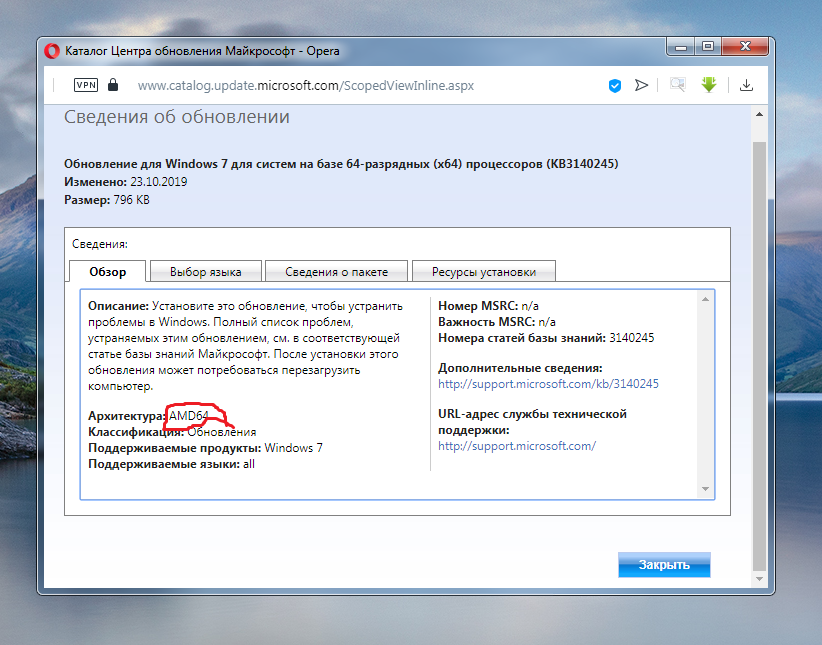Click the AMD64 architecture value
The width and height of the screenshot is (822, 645).
189,416
